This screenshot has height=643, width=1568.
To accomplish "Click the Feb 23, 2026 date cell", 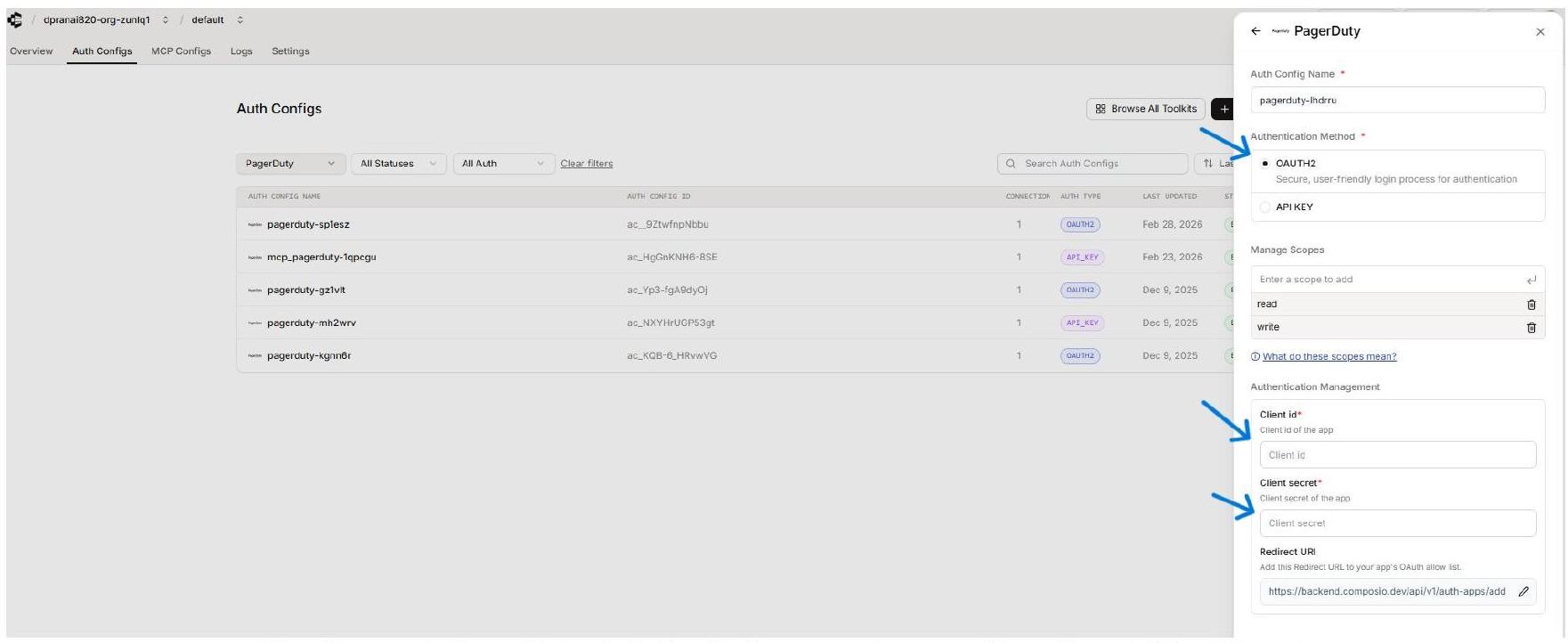I will click(1173, 257).
